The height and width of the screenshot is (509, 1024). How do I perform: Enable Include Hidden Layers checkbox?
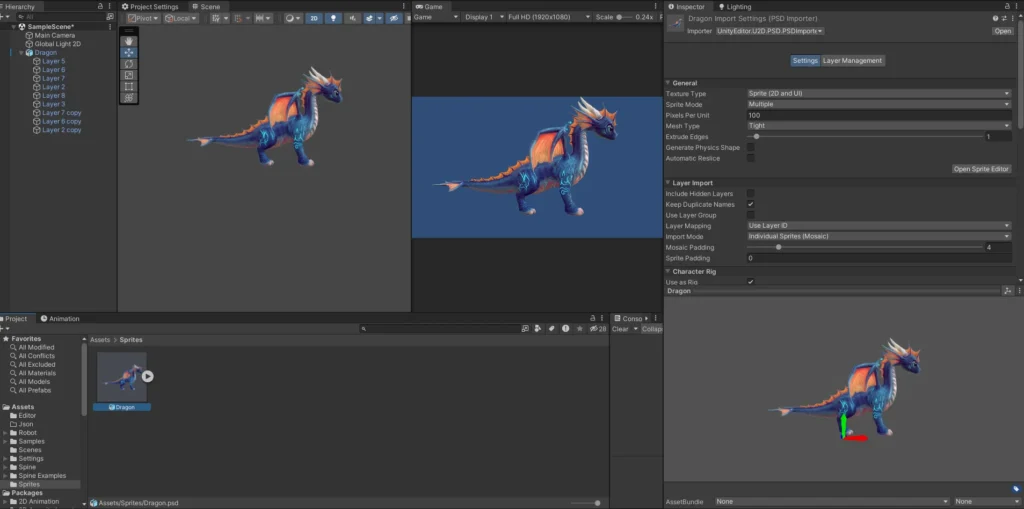coord(751,193)
